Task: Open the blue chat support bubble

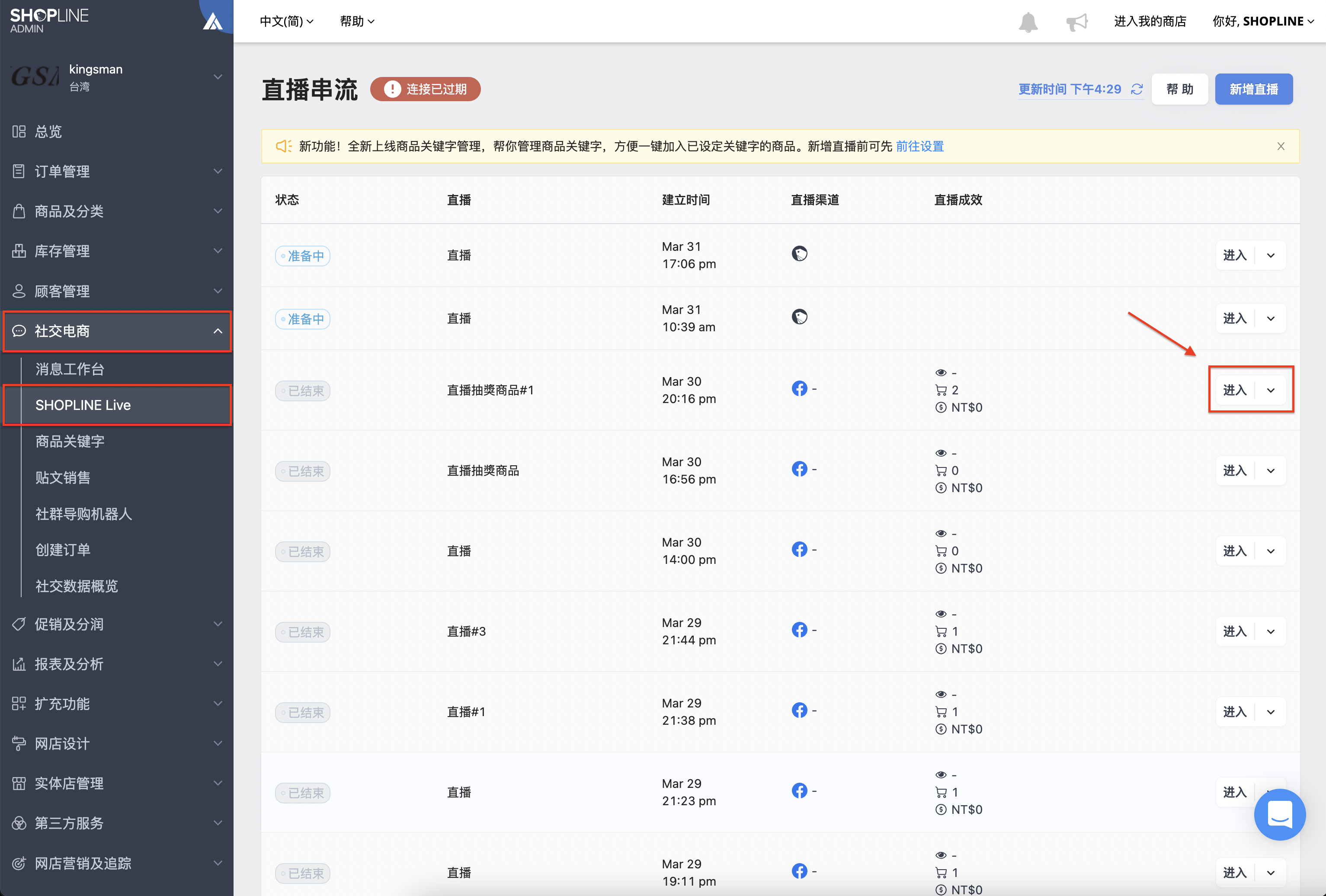Action: (1279, 814)
